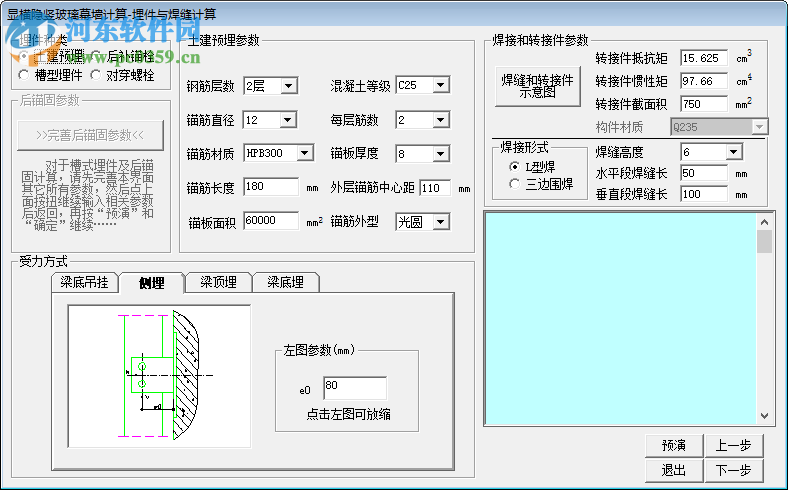
Task: Click the 完善后锚固参数 button
Action: tap(90, 135)
